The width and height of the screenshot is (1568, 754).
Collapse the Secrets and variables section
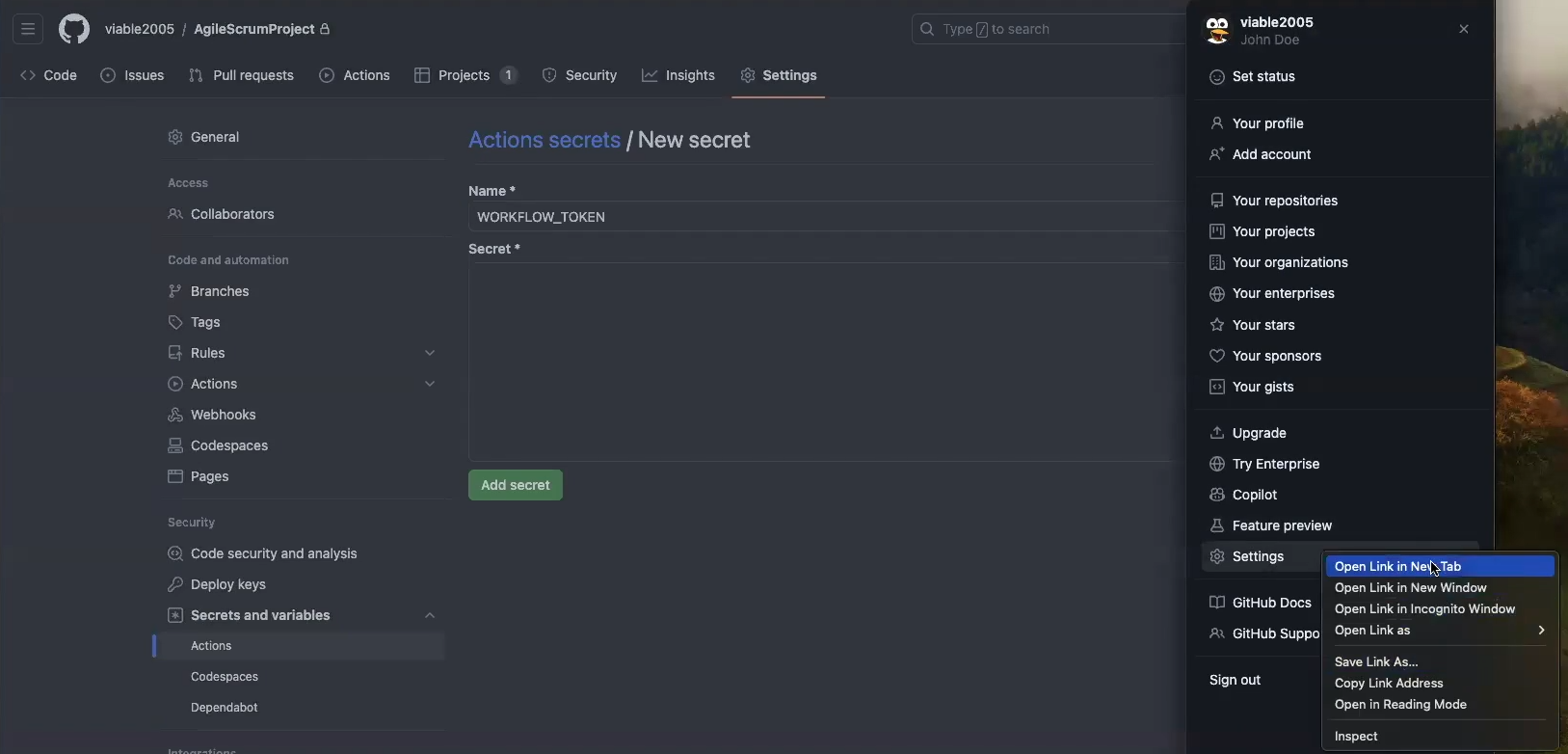[x=430, y=615]
